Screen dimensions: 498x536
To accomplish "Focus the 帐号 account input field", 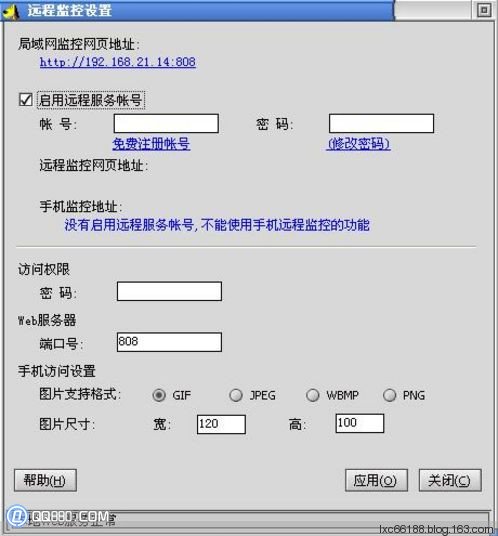I will coord(166,123).
